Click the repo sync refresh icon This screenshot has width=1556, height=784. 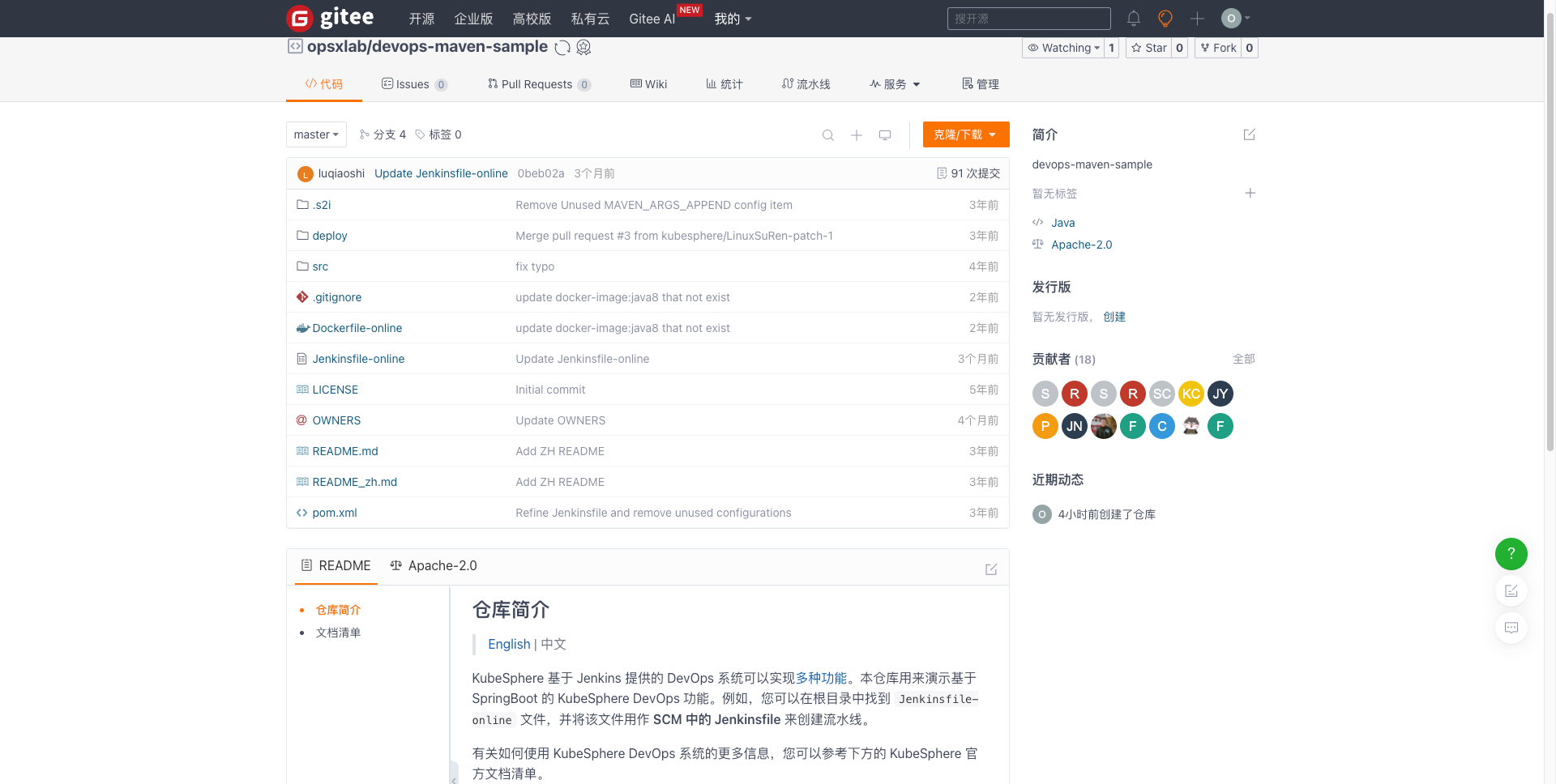[562, 48]
